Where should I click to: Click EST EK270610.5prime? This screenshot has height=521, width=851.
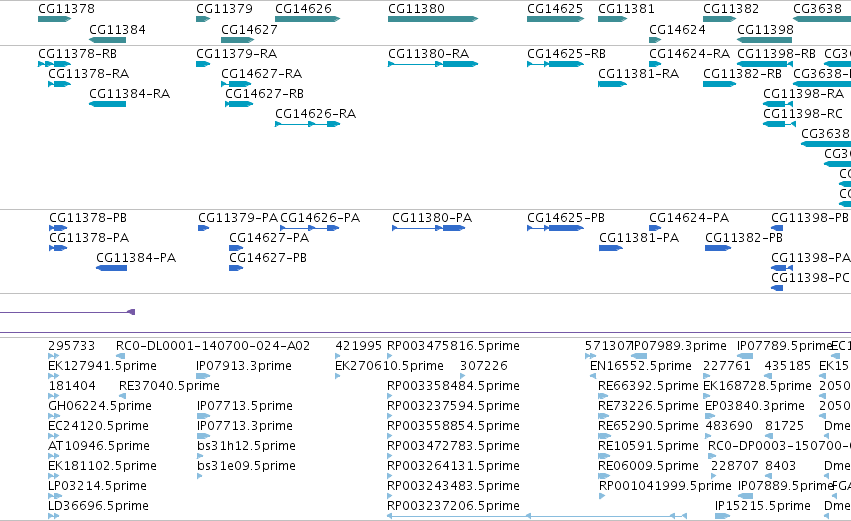[389, 366]
